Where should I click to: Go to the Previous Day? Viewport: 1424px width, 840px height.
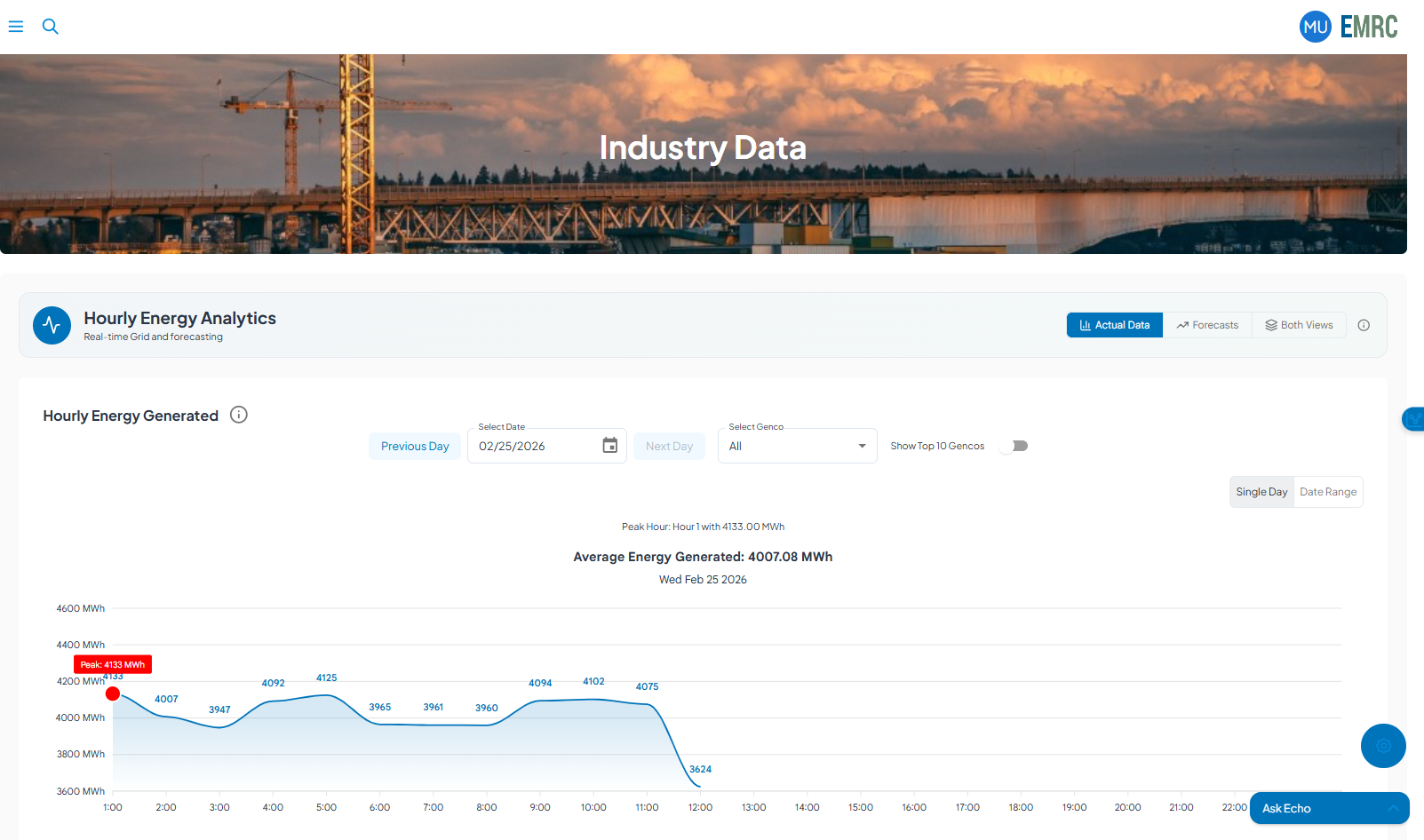pyautogui.click(x=414, y=446)
